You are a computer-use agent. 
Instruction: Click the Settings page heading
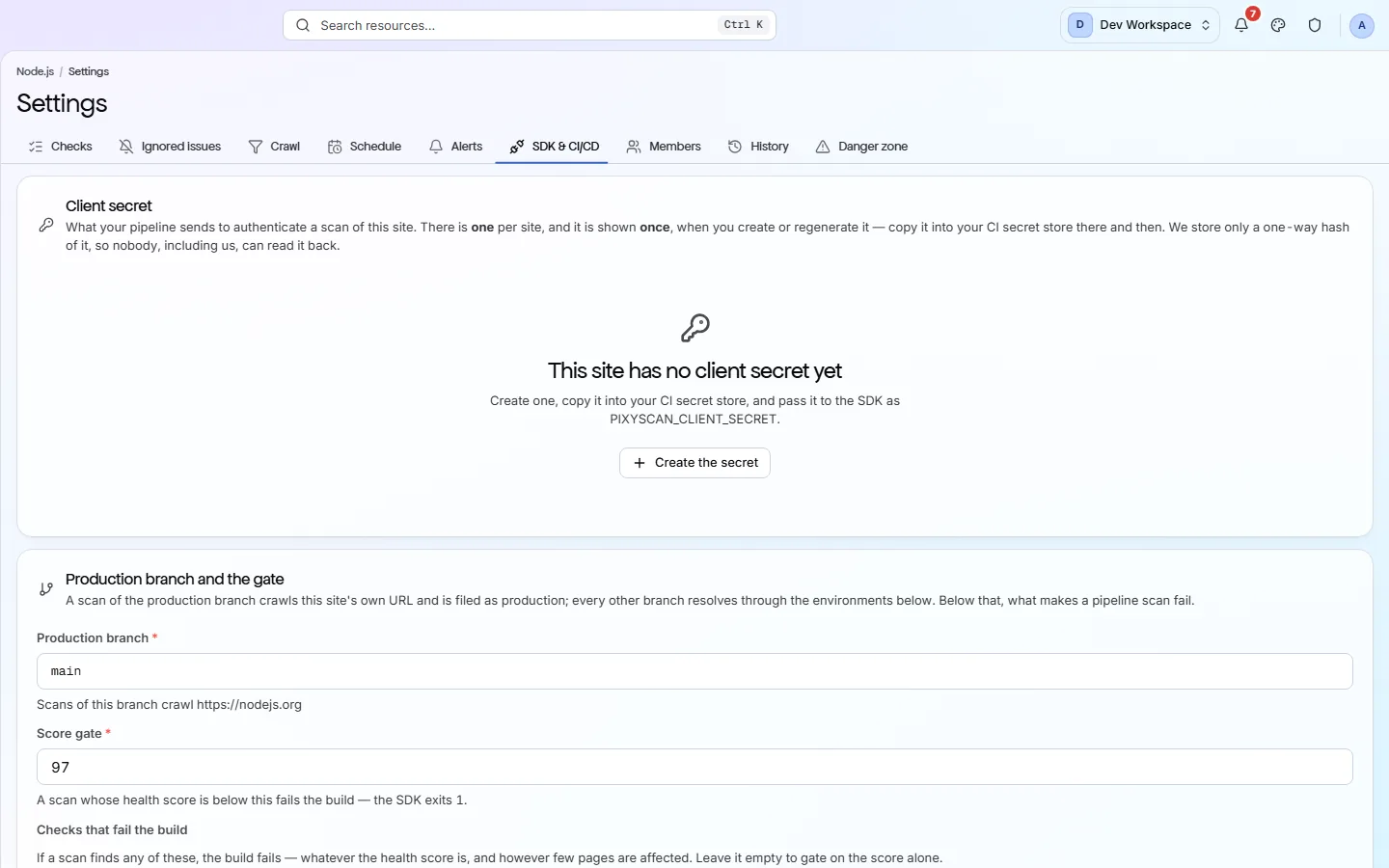(62, 103)
